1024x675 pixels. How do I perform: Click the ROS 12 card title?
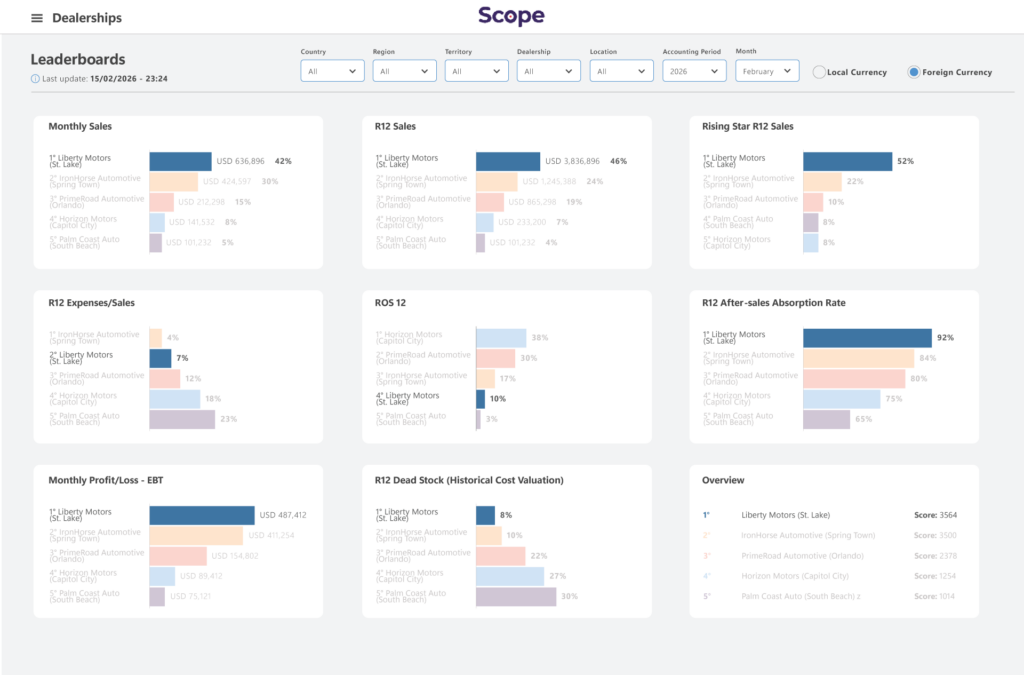[x=390, y=303]
